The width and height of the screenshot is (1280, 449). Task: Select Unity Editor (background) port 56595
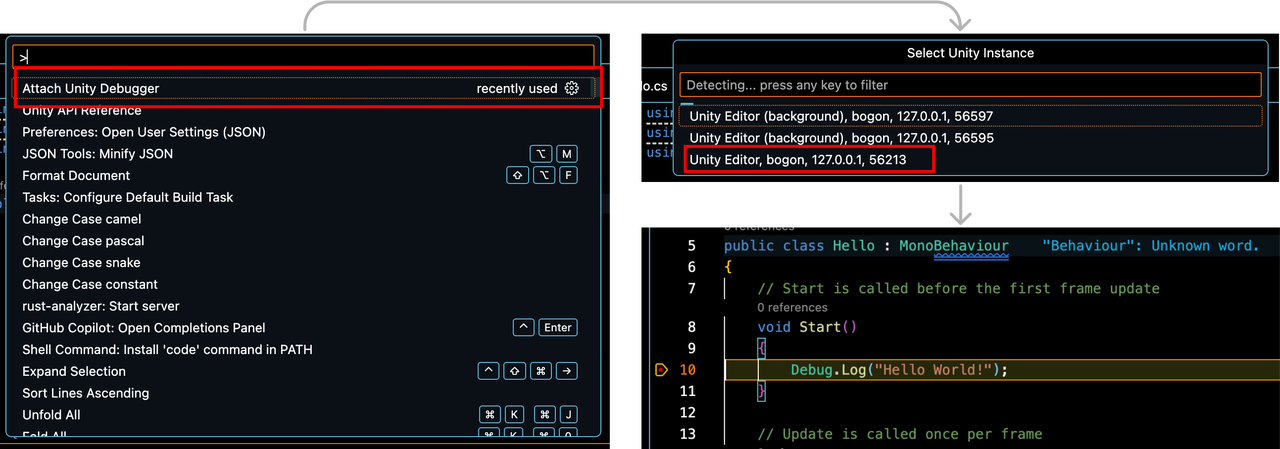point(969,138)
